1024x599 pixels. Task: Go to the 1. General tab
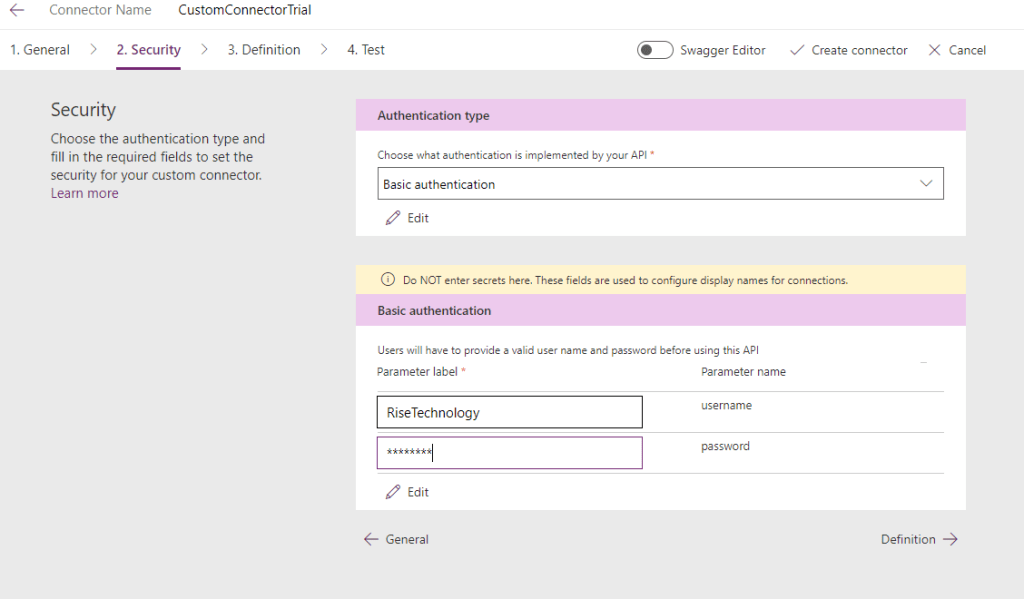click(40, 50)
